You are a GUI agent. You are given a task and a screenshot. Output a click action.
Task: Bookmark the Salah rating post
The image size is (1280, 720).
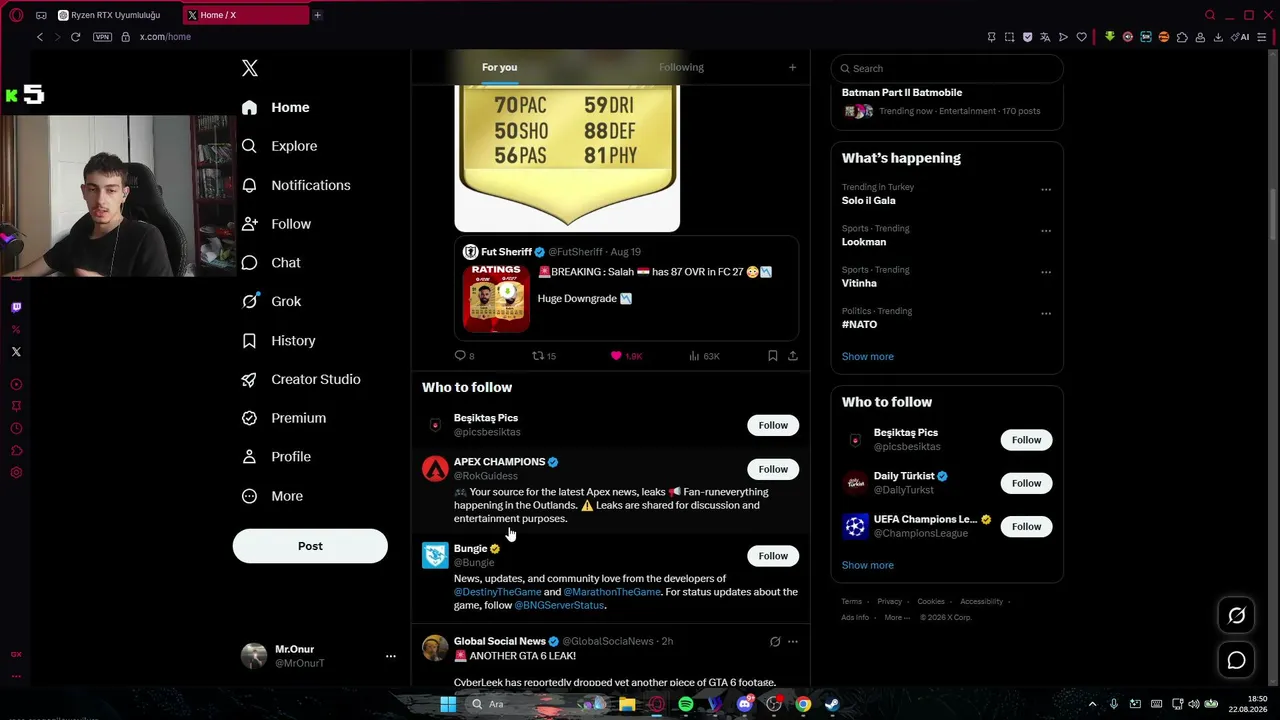(773, 356)
